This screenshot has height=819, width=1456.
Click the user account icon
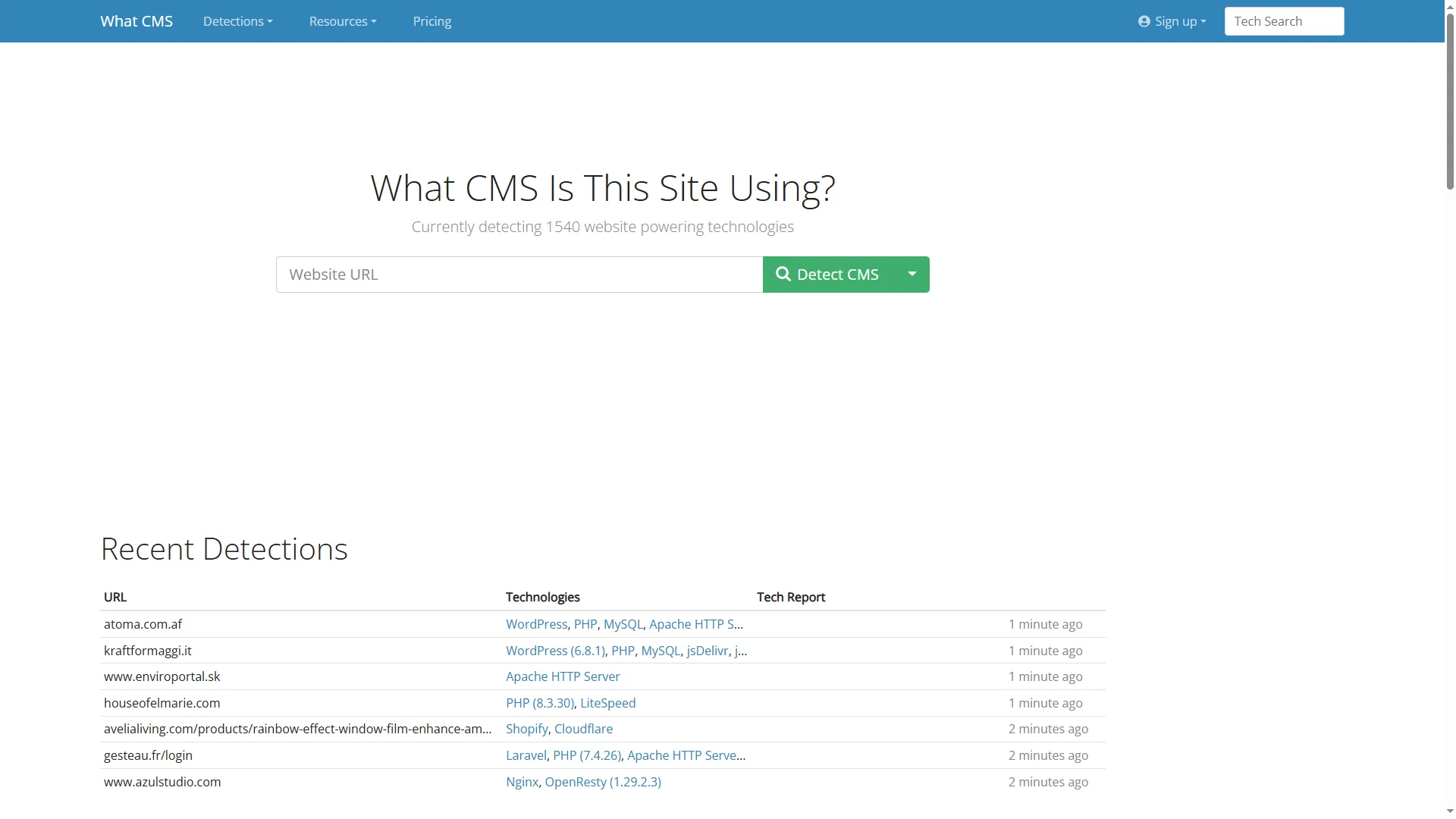tap(1144, 21)
